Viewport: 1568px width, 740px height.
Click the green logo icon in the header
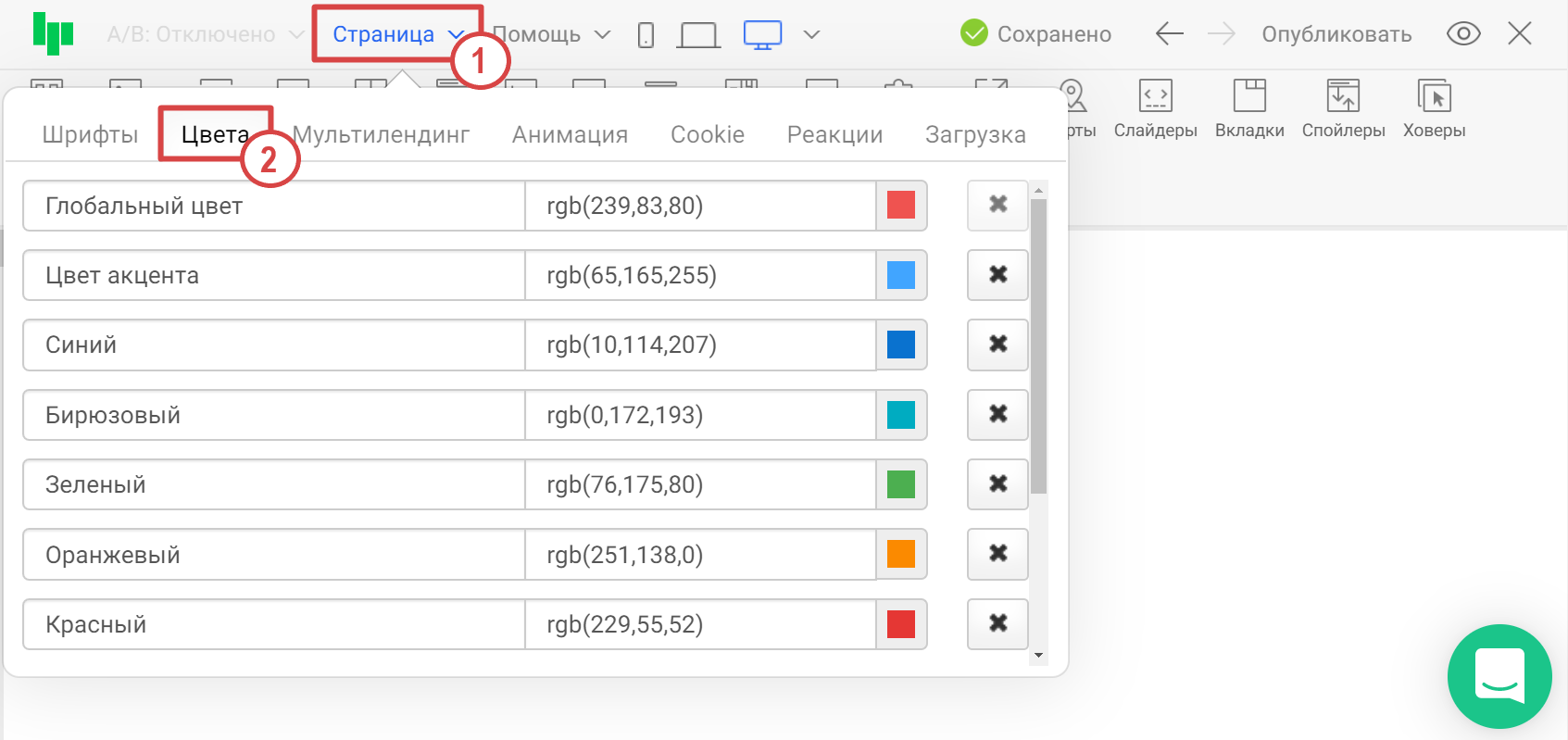53,33
